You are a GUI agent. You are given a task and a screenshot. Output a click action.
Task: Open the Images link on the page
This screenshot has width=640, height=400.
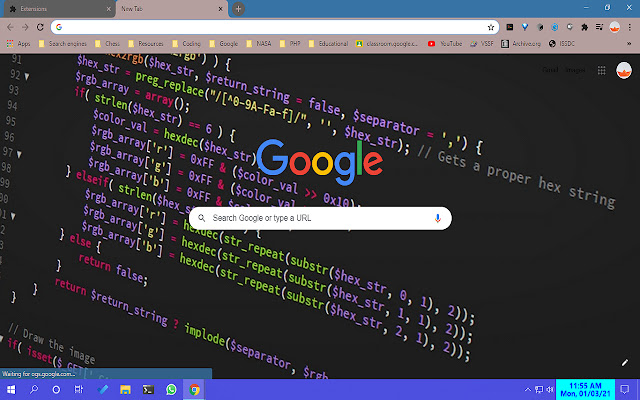tap(575, 70)
